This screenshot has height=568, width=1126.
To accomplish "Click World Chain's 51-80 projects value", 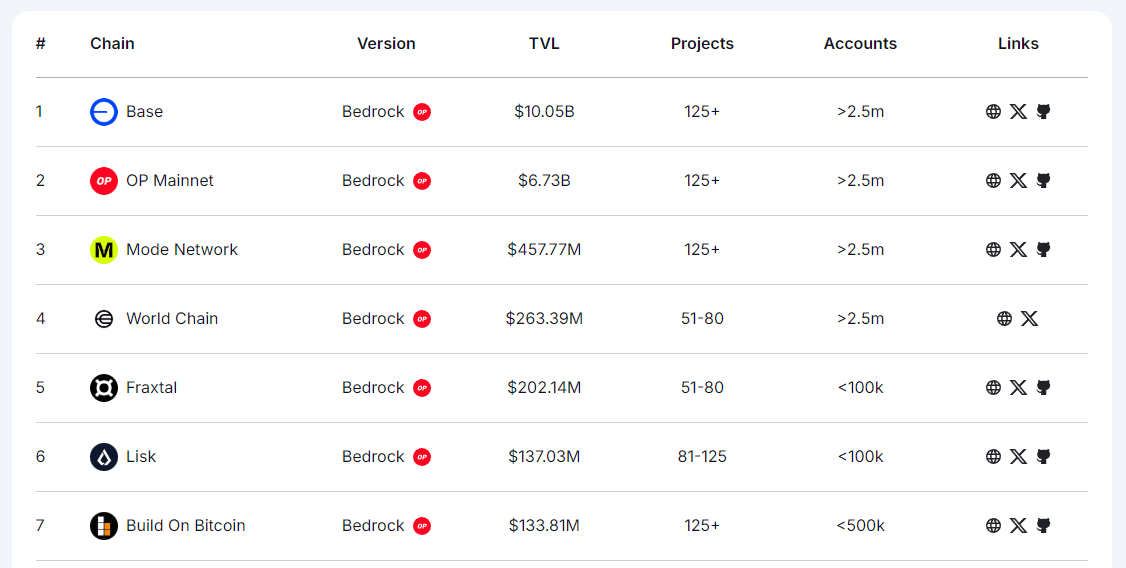I will [702, 318].
